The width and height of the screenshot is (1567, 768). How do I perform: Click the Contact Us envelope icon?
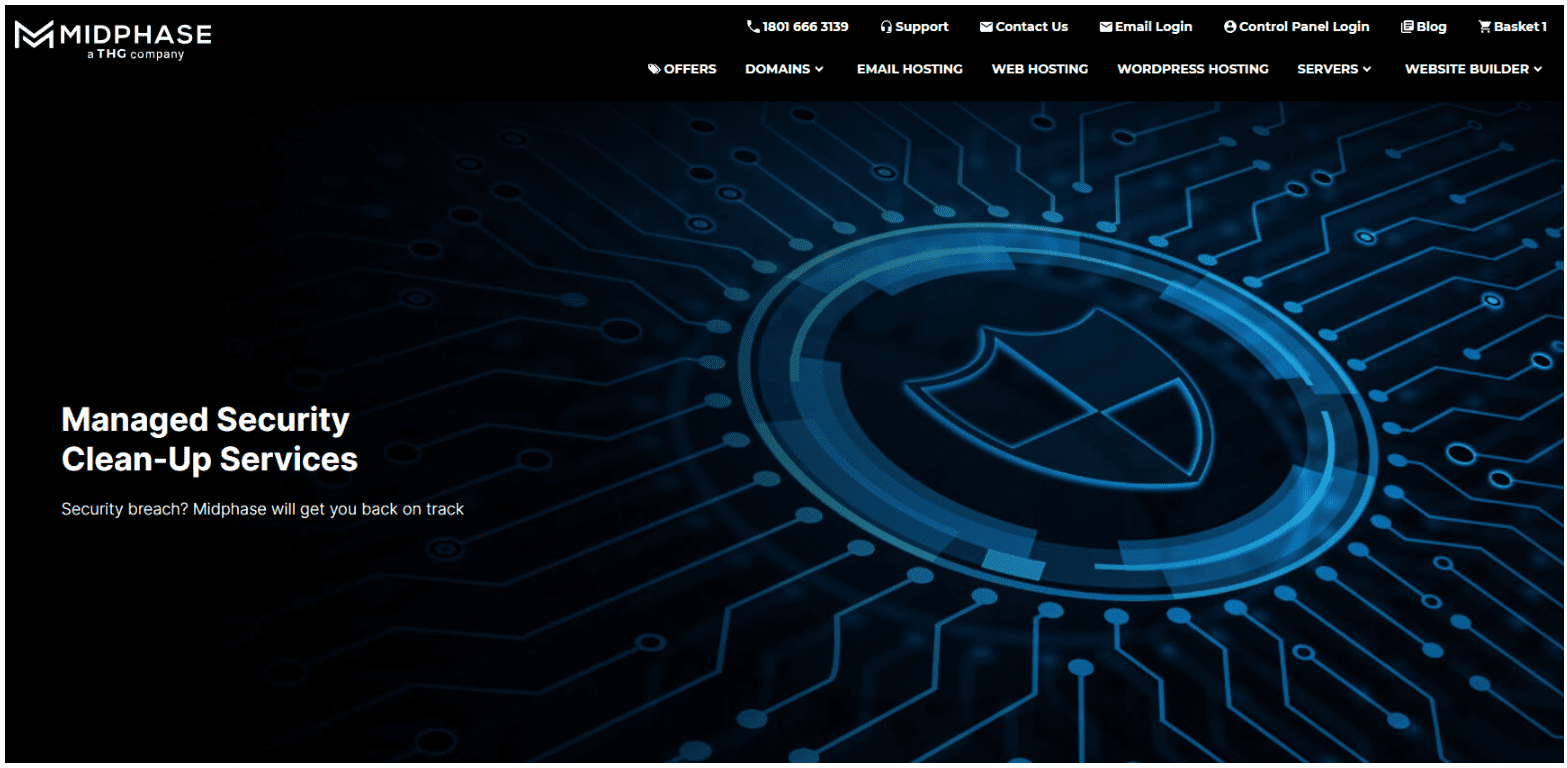click(986, 27)
